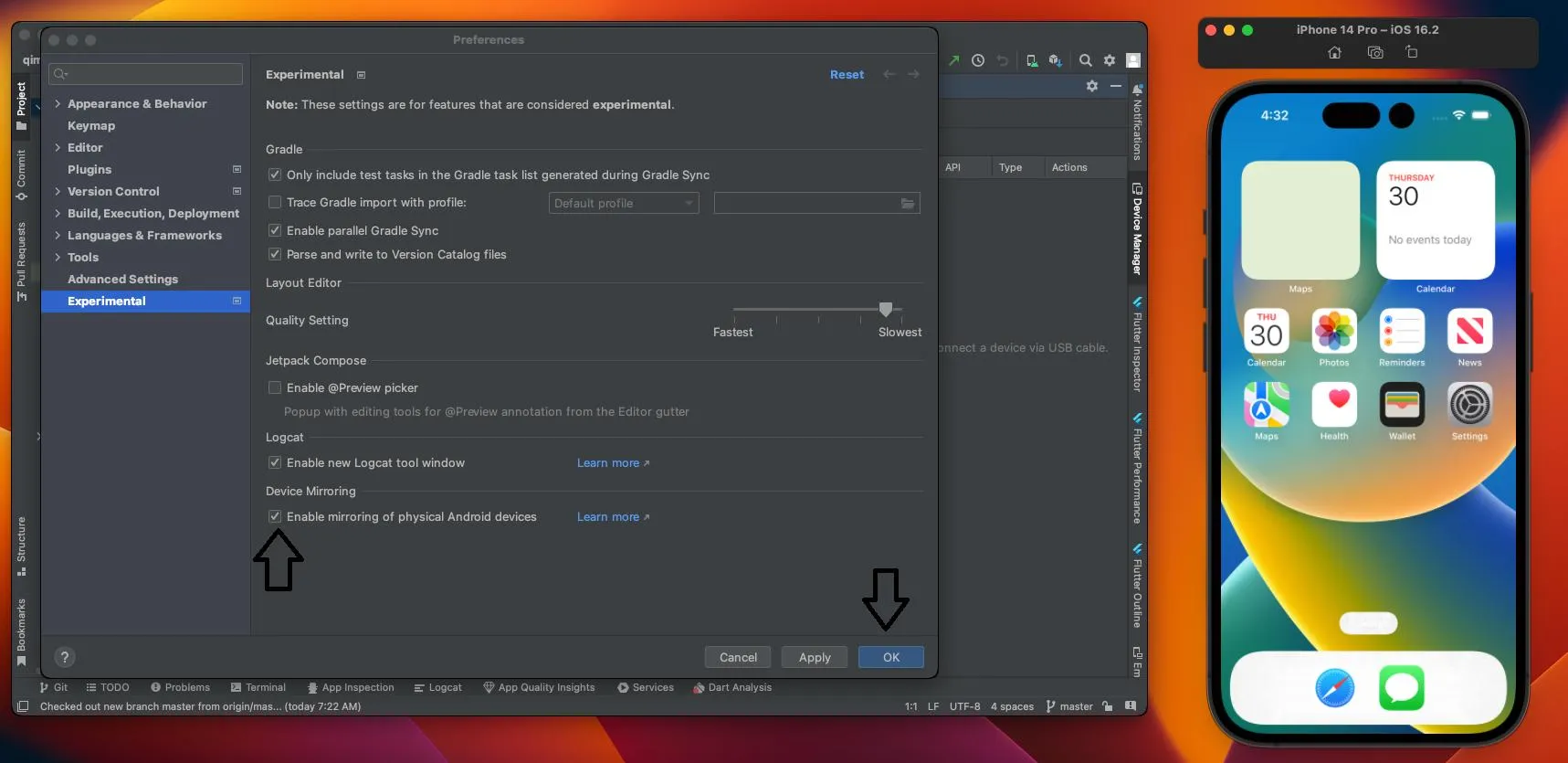
Task: Open the Problems tool window tab
Action: click(x=180, y=687)
